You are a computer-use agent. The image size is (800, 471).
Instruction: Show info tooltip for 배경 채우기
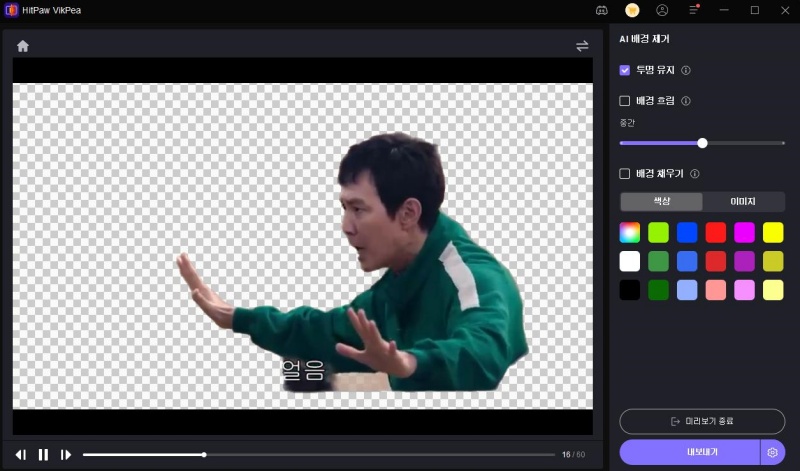(694, 174)
